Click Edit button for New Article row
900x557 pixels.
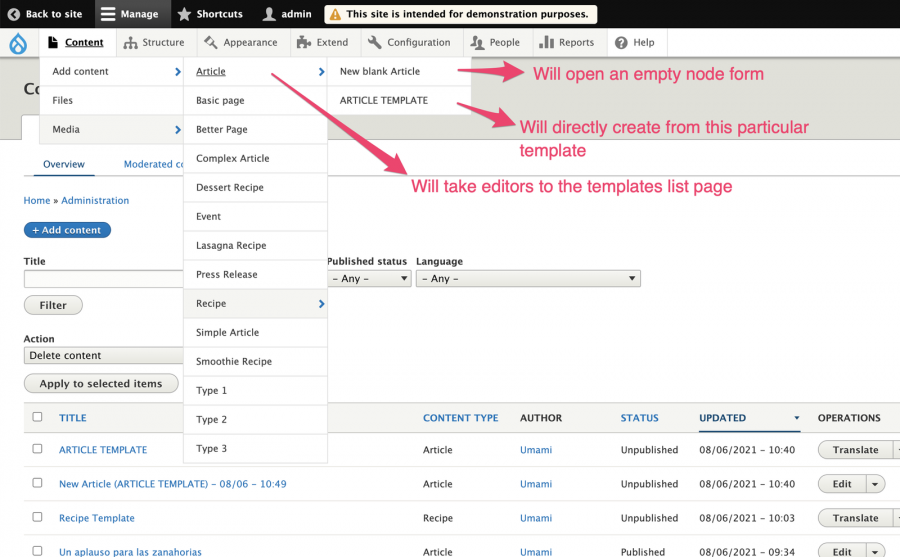coord(842,484)
